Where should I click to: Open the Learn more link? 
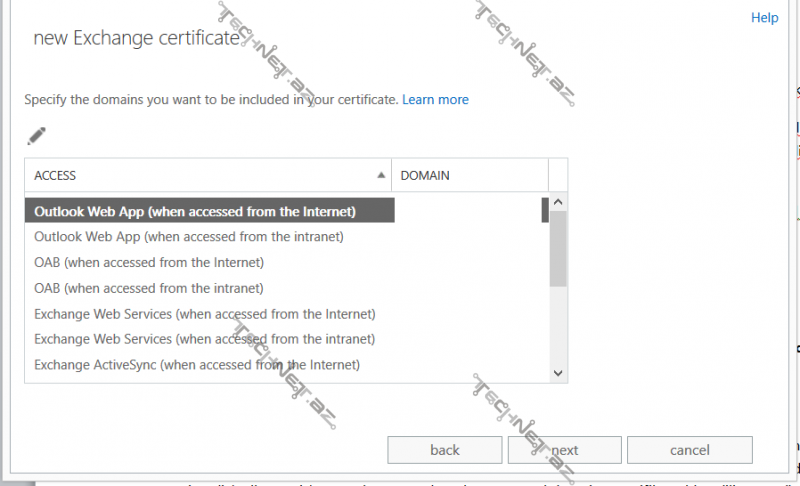[435, 100]
